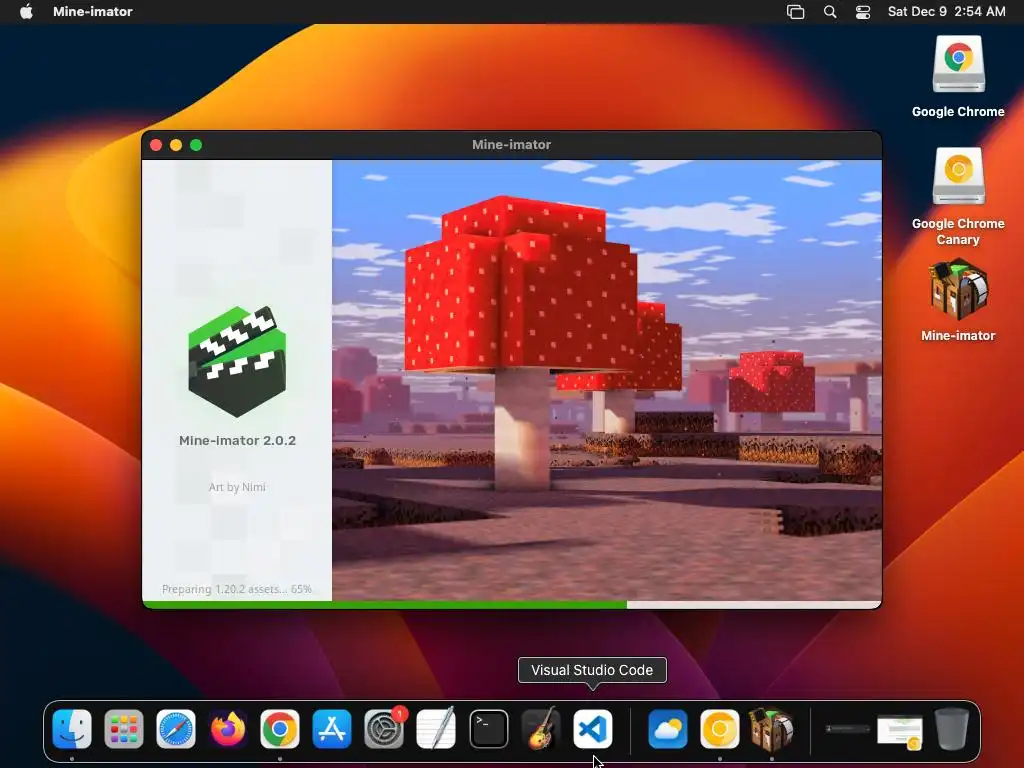Click the green loading progress bar
Viewport: 1024px width, 768px height.
(x=385, y=605)
